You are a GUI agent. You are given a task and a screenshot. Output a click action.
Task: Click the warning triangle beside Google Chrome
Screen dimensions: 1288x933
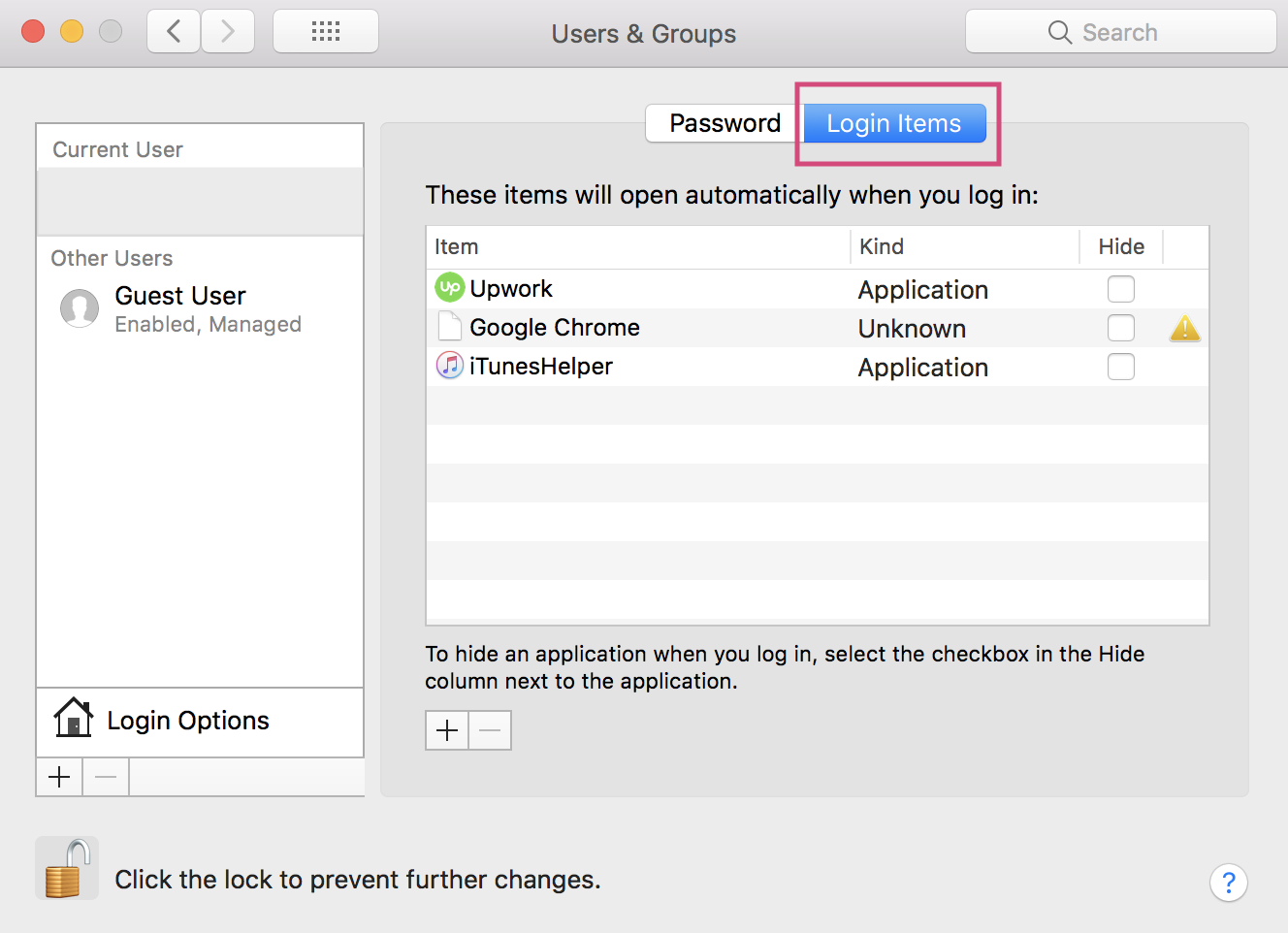1184,329
